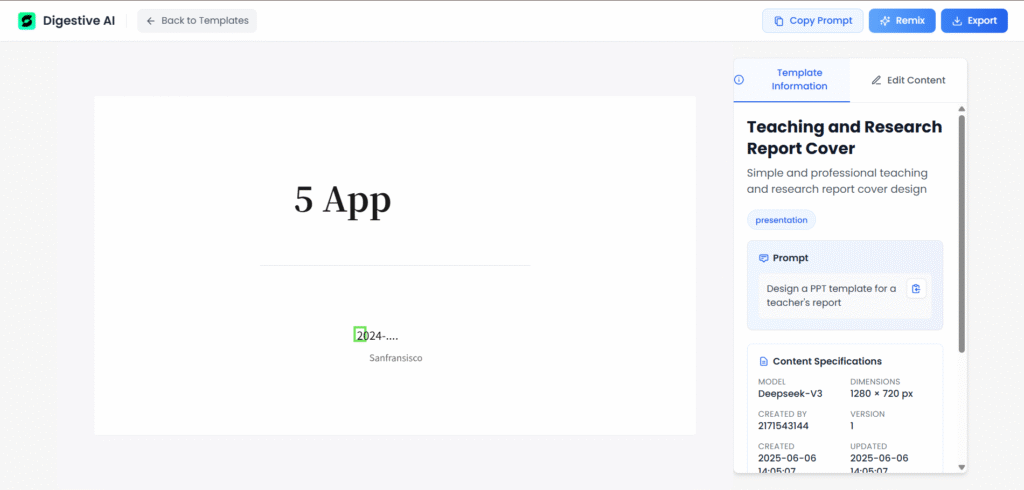This screenshot has height=490, width=1024.
Task: Click the Remix button
Action: (902, 21)
